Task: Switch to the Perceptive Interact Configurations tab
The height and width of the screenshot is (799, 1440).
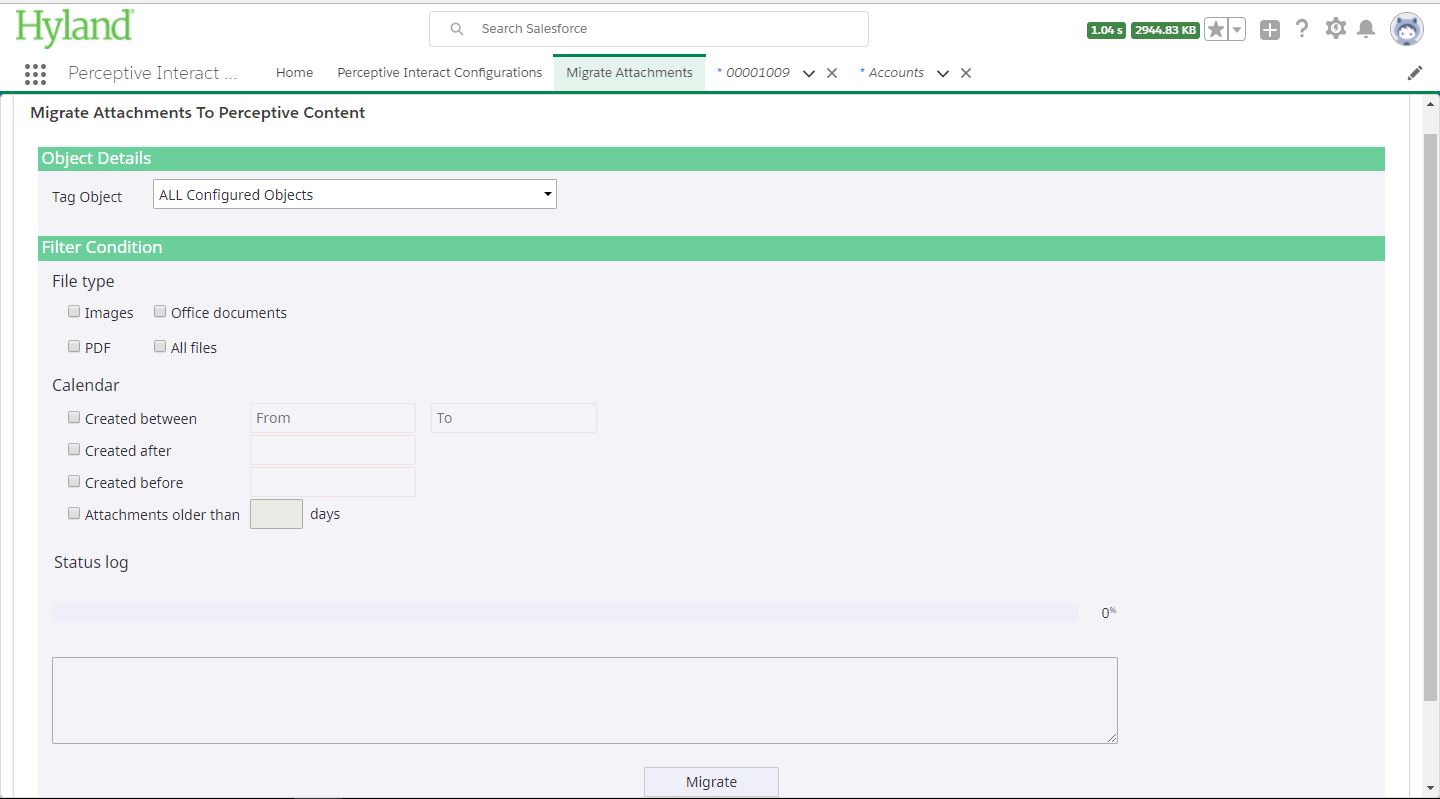Action: pos(439,72)
